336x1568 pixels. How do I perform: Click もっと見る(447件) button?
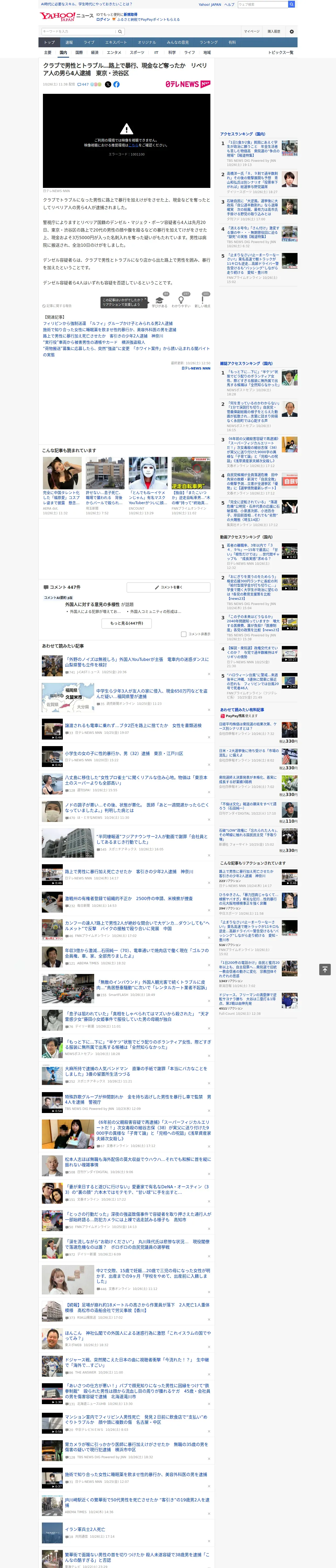pyautogui.click(x=127, y=623)
